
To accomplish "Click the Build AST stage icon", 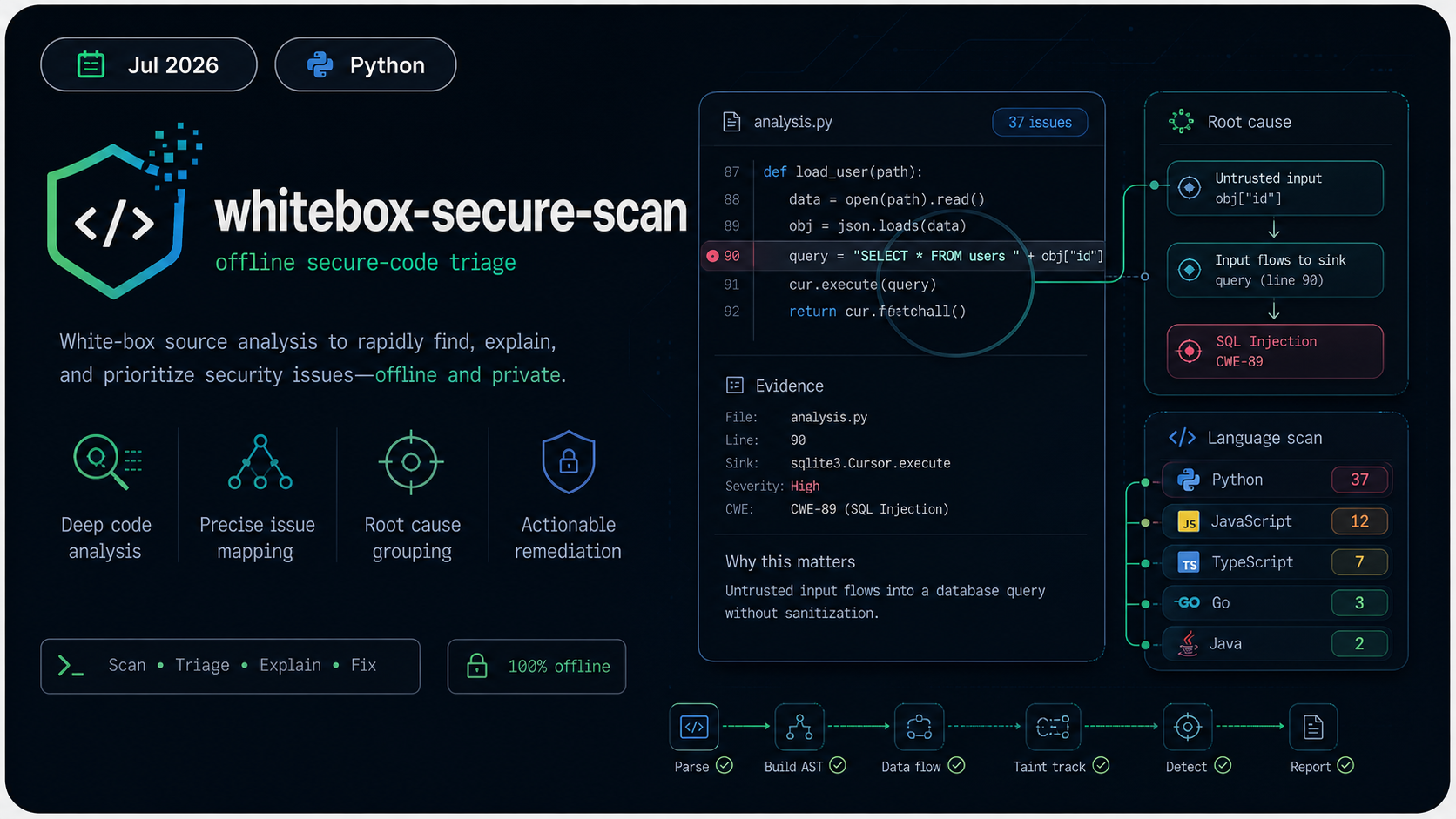I will [799, 727].
